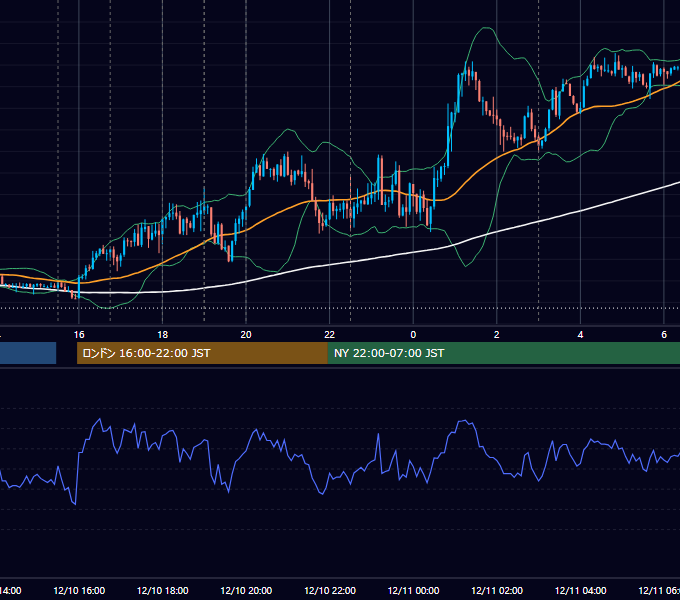
Task: Click the 12/11 00:00 date label
Action: tap(413, 590)
